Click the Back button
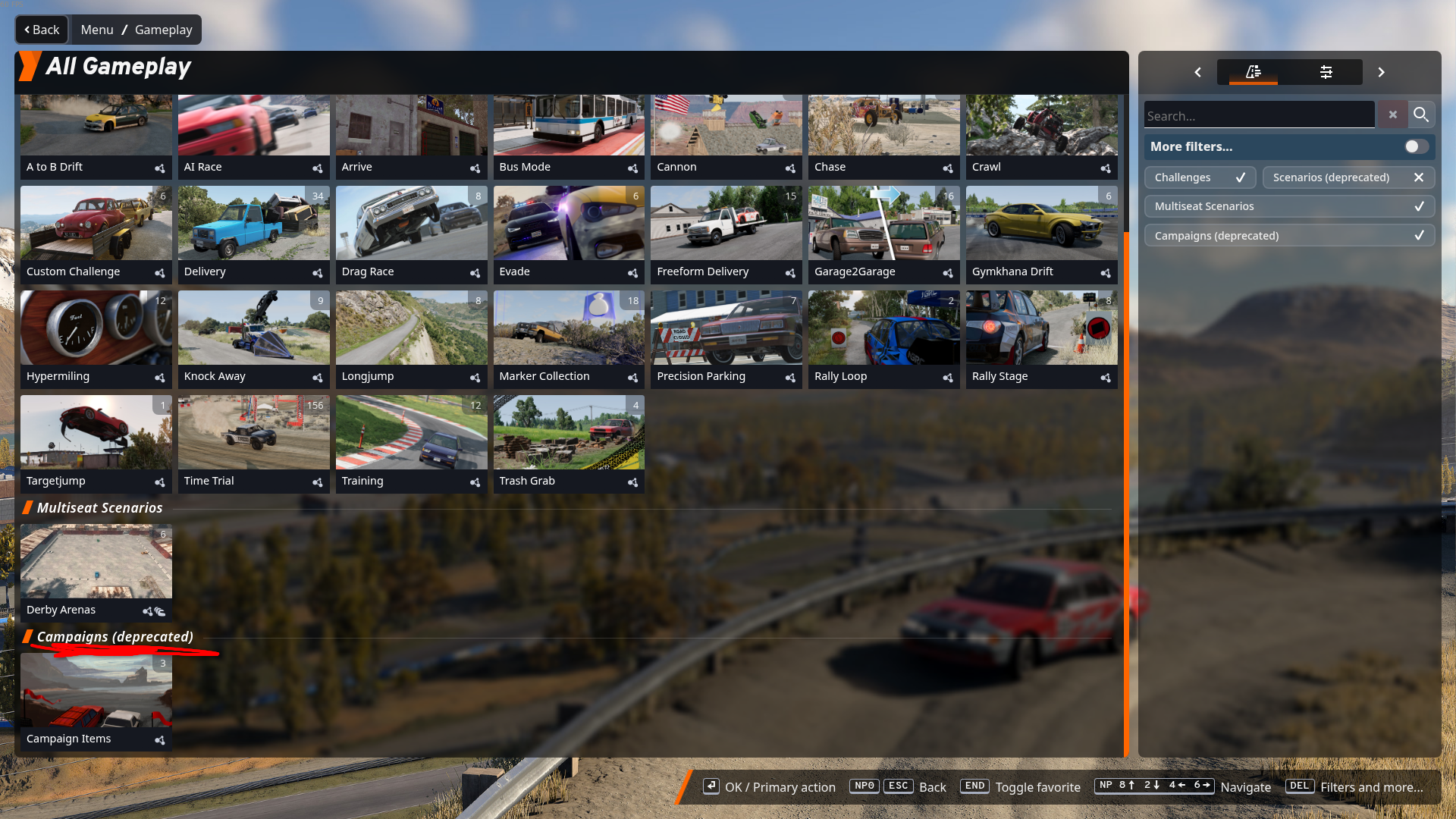Screen dimensions: 1456x819 tap(42, 30)
